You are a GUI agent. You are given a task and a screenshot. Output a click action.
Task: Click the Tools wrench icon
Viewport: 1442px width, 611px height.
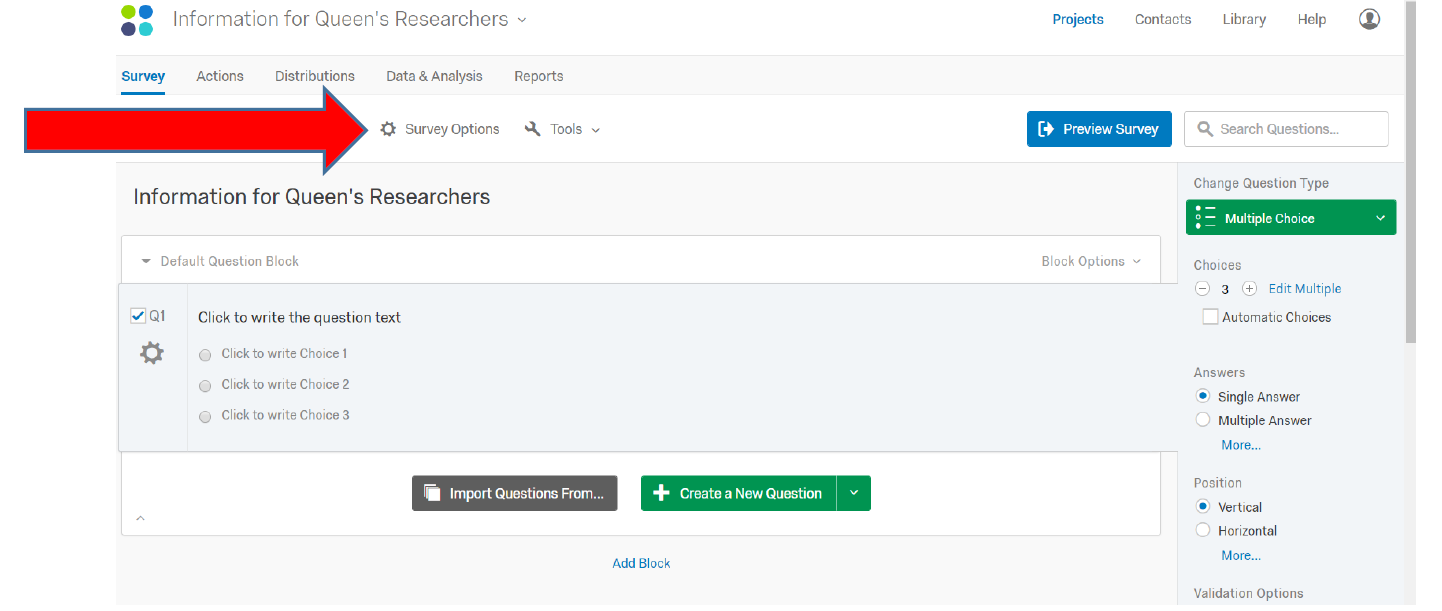(x=533, y=129)
